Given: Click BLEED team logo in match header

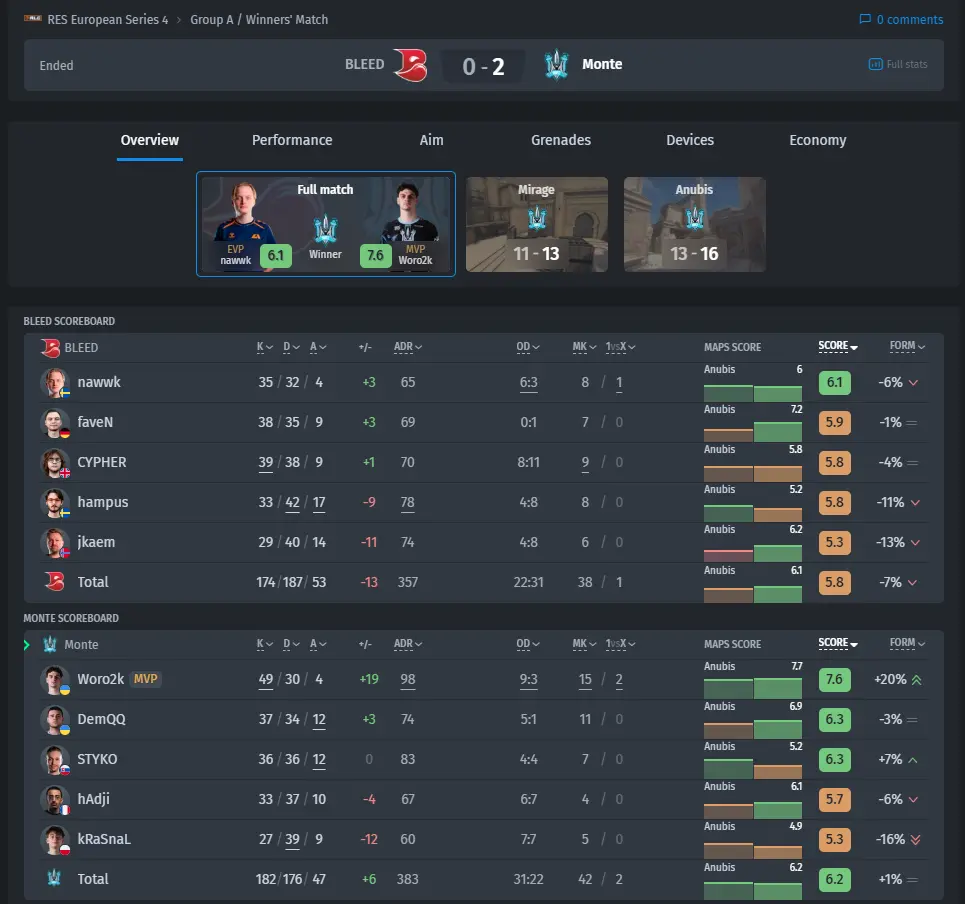Looking at the screenshot, I should click(x=410, y=65).
